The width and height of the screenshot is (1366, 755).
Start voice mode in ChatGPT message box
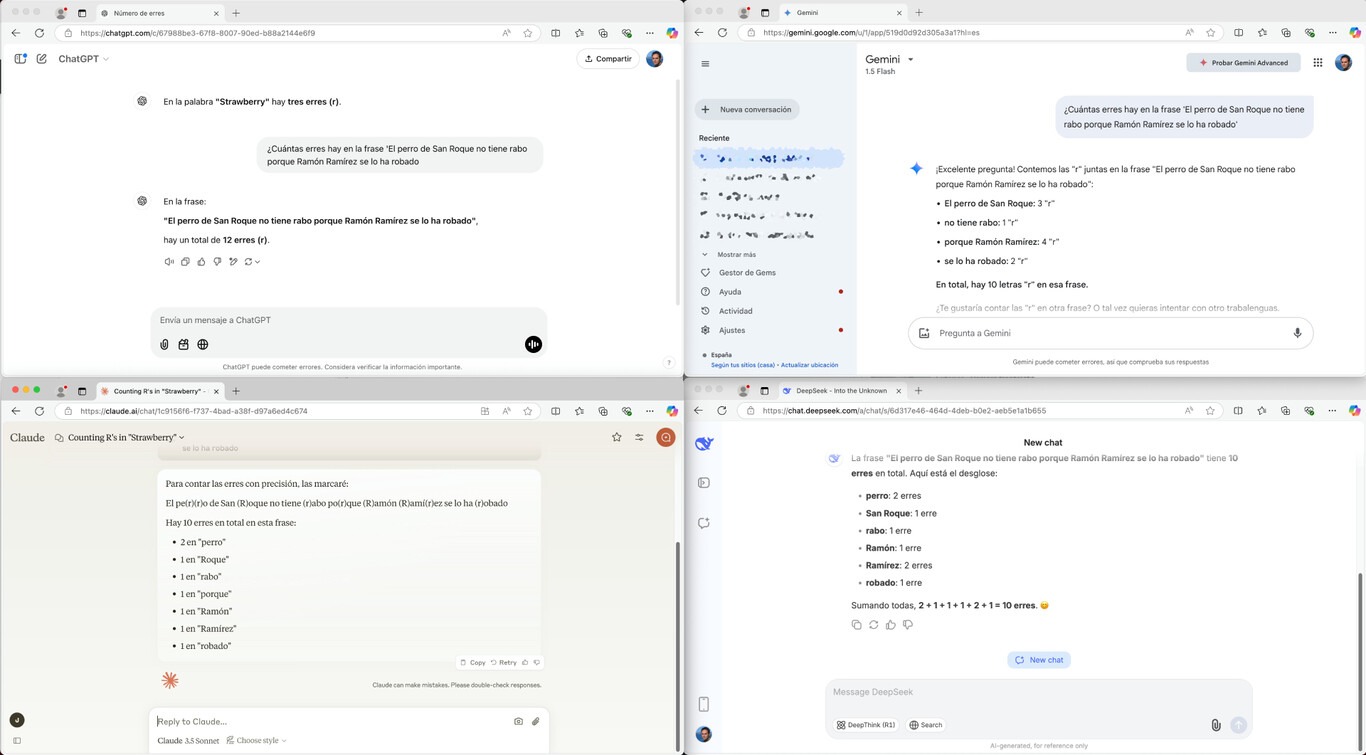click(533, 344)
